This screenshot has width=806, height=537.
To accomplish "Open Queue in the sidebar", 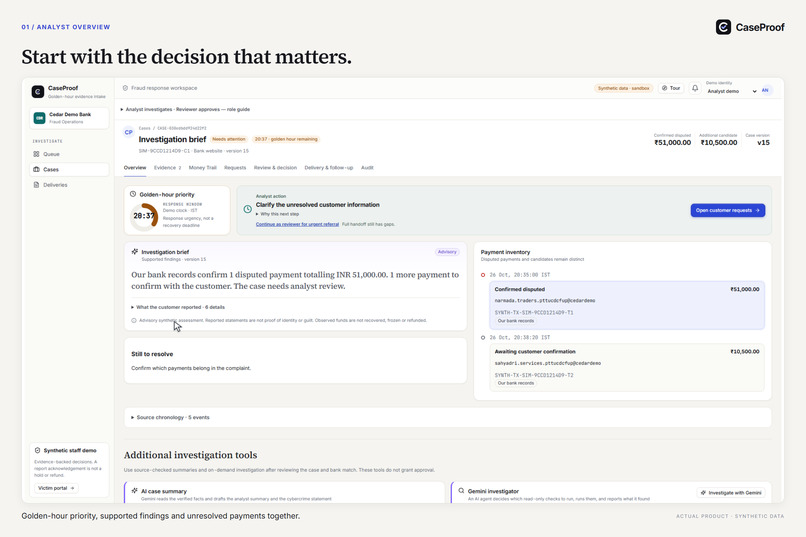I will [x=69, y=154].
